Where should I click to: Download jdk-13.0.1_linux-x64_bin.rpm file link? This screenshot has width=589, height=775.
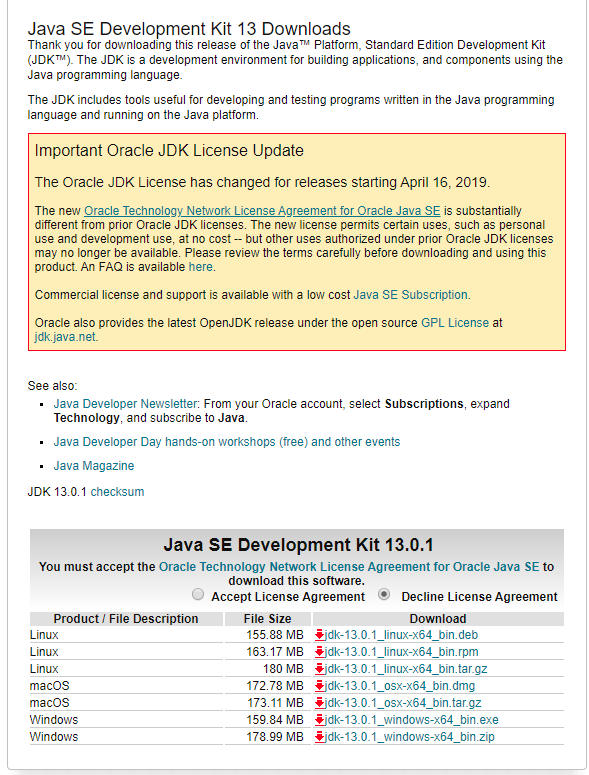pyautogui.click(x=402, y=652)
